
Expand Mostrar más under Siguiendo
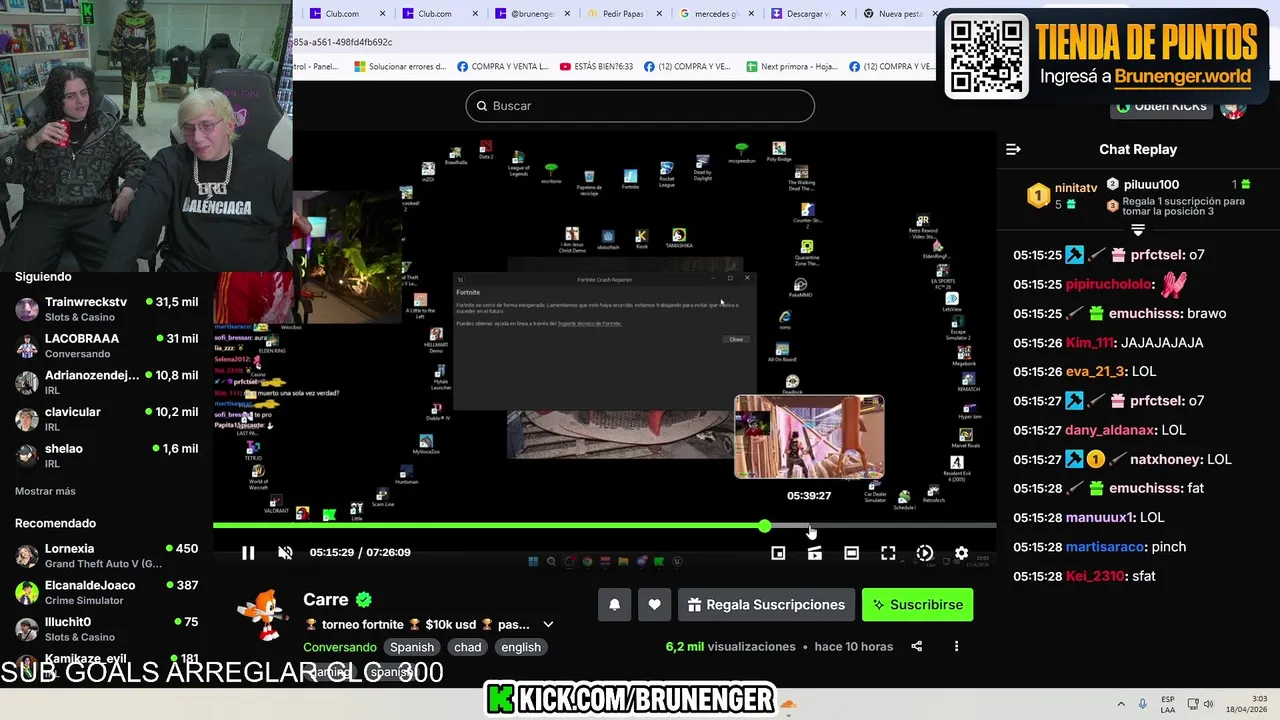point(45,491)
